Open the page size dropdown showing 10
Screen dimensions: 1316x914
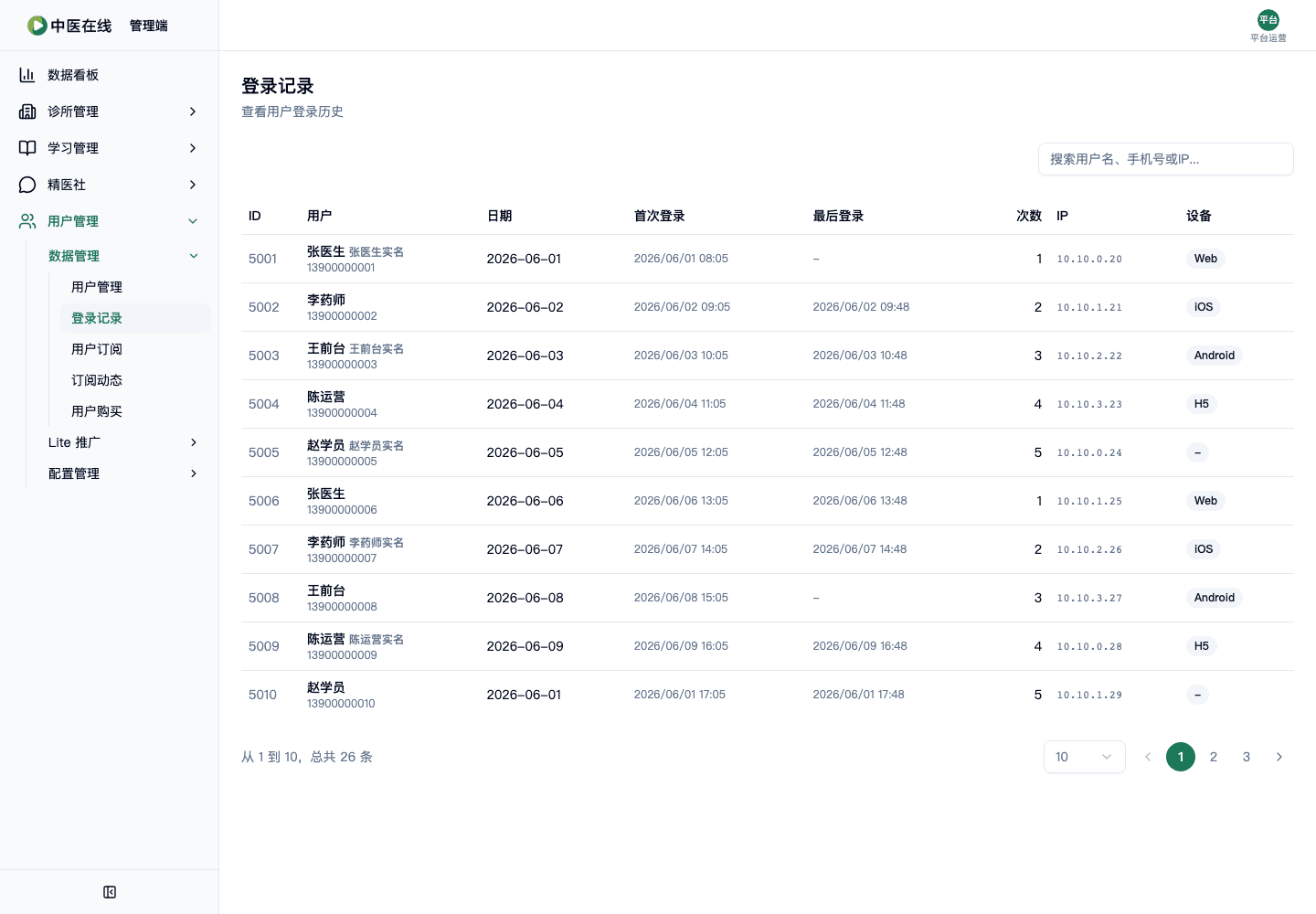pos(1085,757)
